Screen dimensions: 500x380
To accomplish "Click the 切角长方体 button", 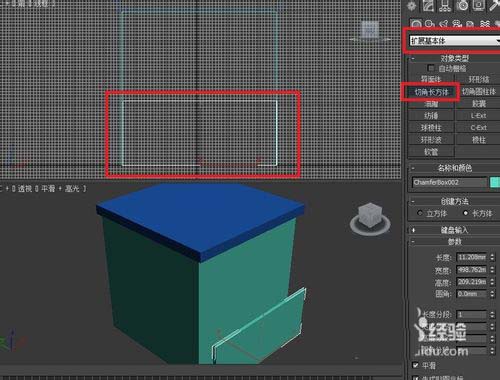I will pyautogui.click(x=431, y=92).
